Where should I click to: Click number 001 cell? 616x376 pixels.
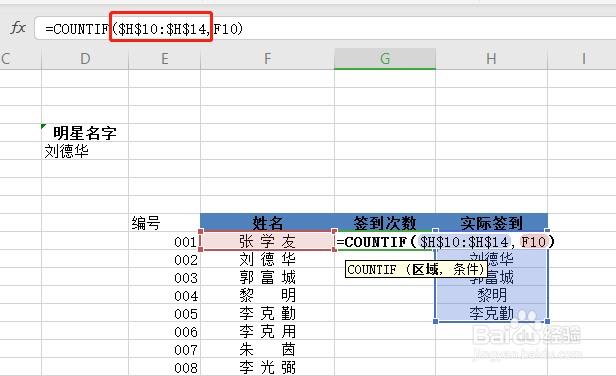(165, 241)
